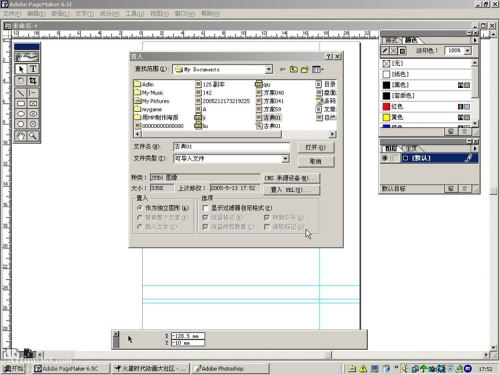Image resolution: width=500 pixels, height=375 pixels.
Task: Open the 帮助(H) menu
Action: (210, 14)
